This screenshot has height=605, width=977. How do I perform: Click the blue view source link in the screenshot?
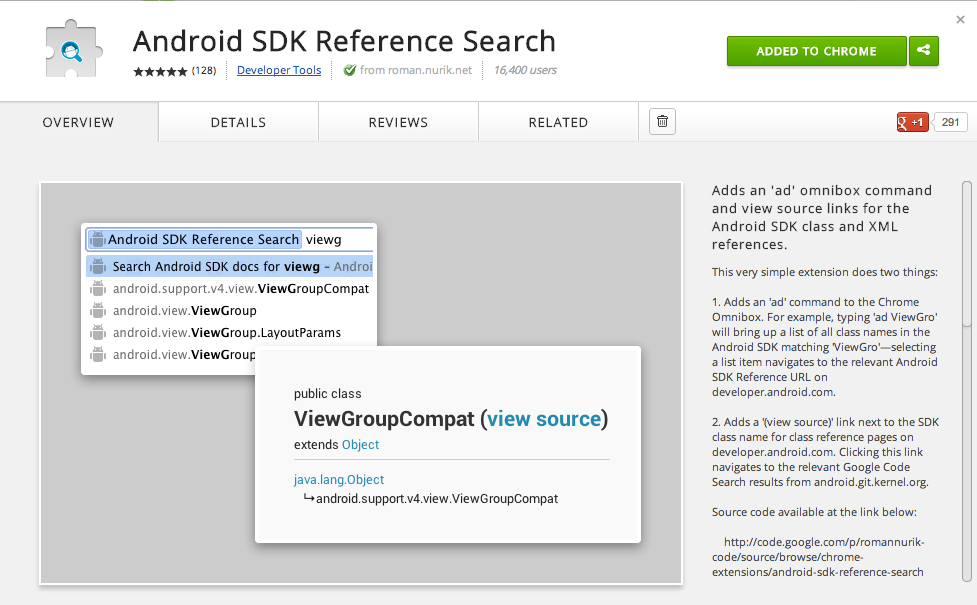click(544, 419)
